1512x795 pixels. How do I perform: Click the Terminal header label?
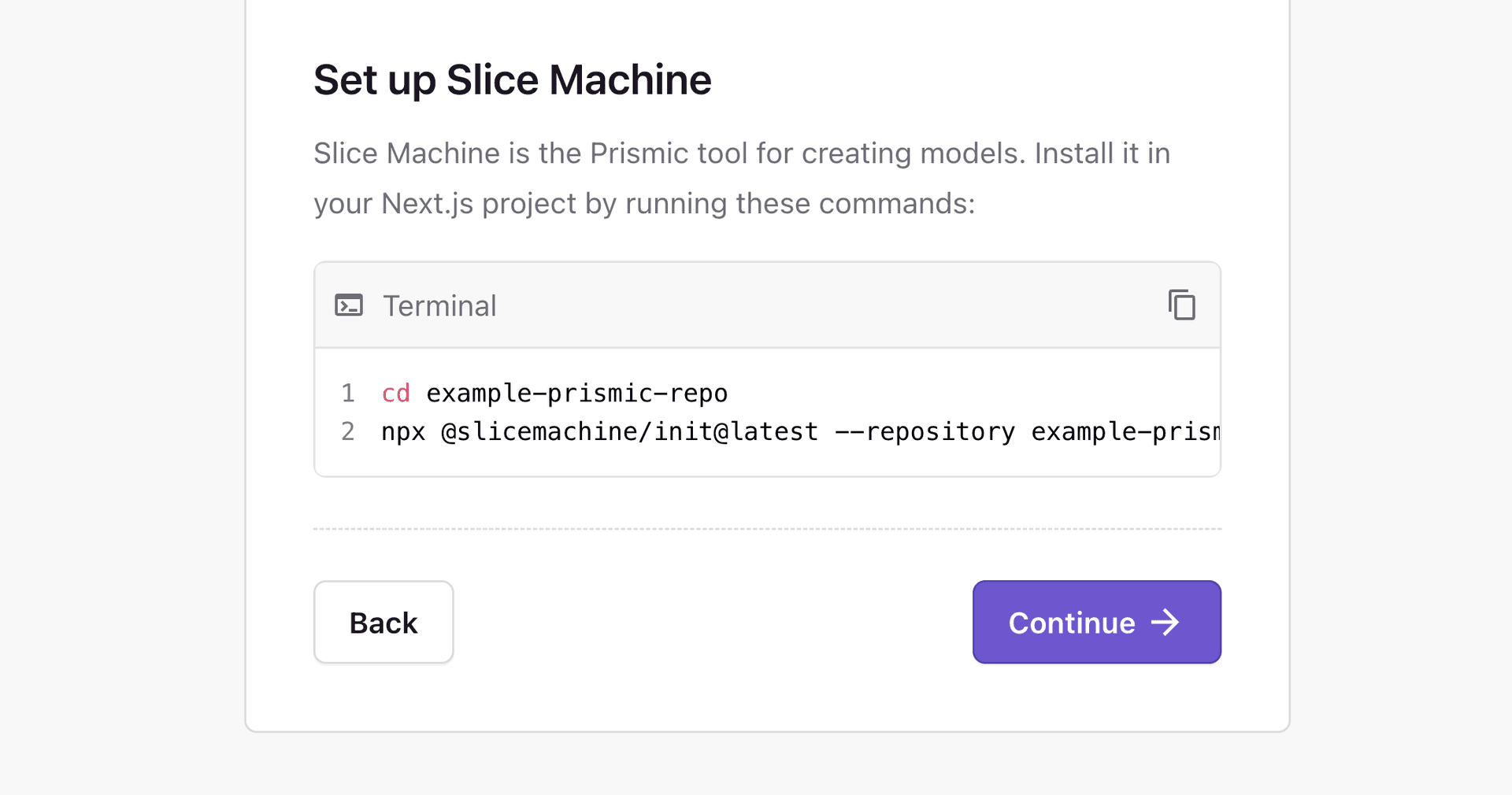439,305
